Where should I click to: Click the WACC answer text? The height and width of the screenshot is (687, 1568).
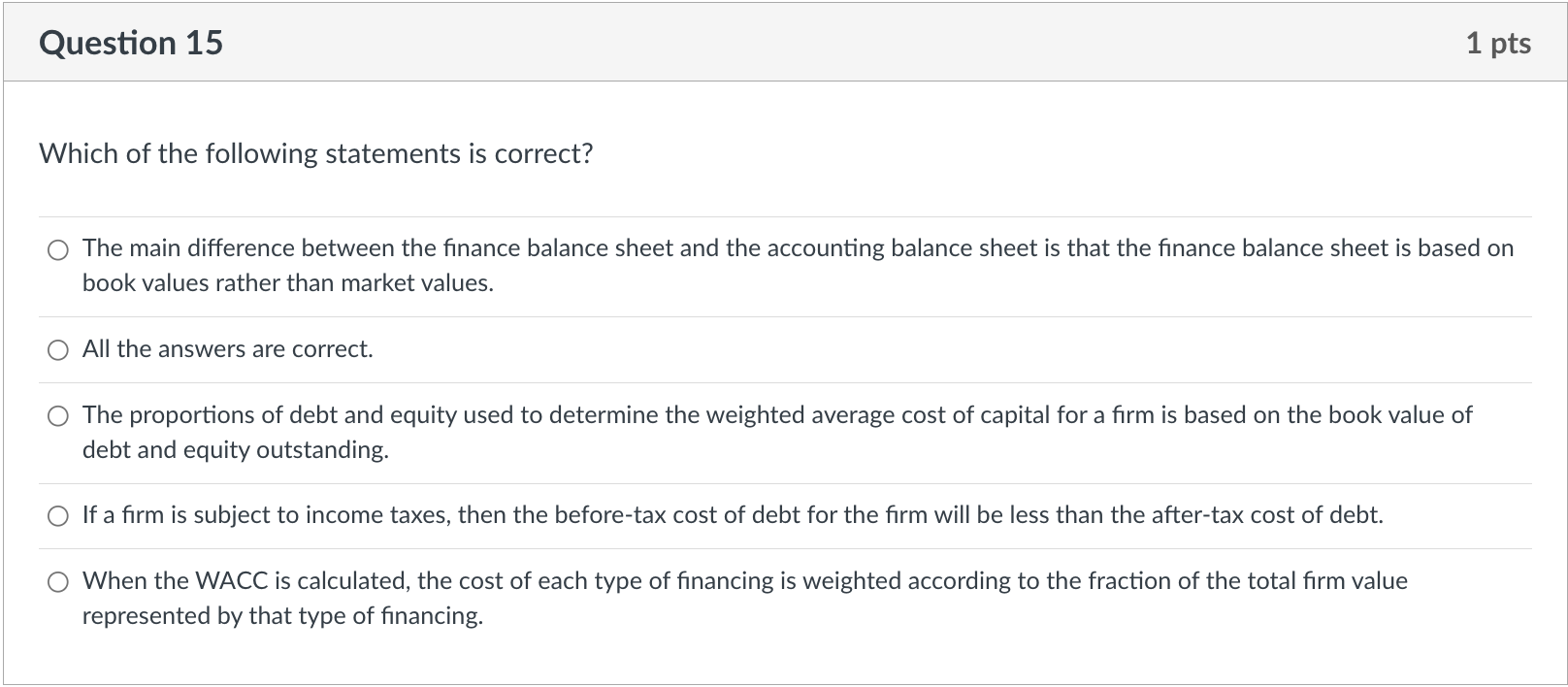pyautogui.click(x=745, y=581)
